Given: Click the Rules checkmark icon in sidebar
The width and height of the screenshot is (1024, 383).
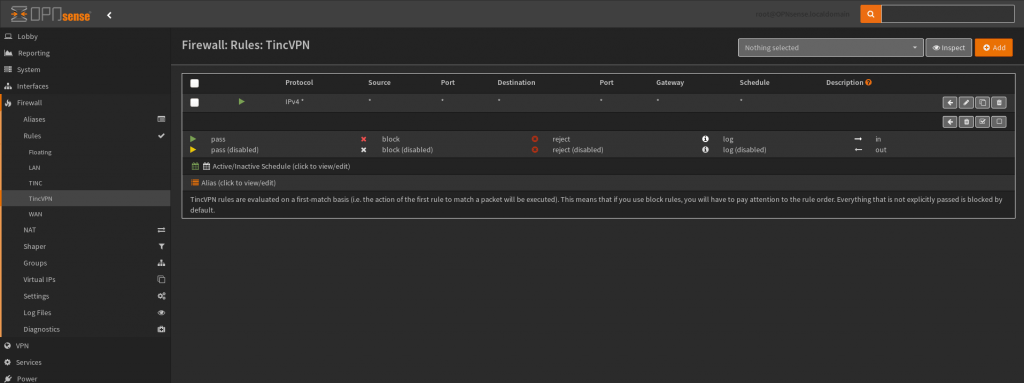Looking at the screenshot, I should tap(161, 136).
